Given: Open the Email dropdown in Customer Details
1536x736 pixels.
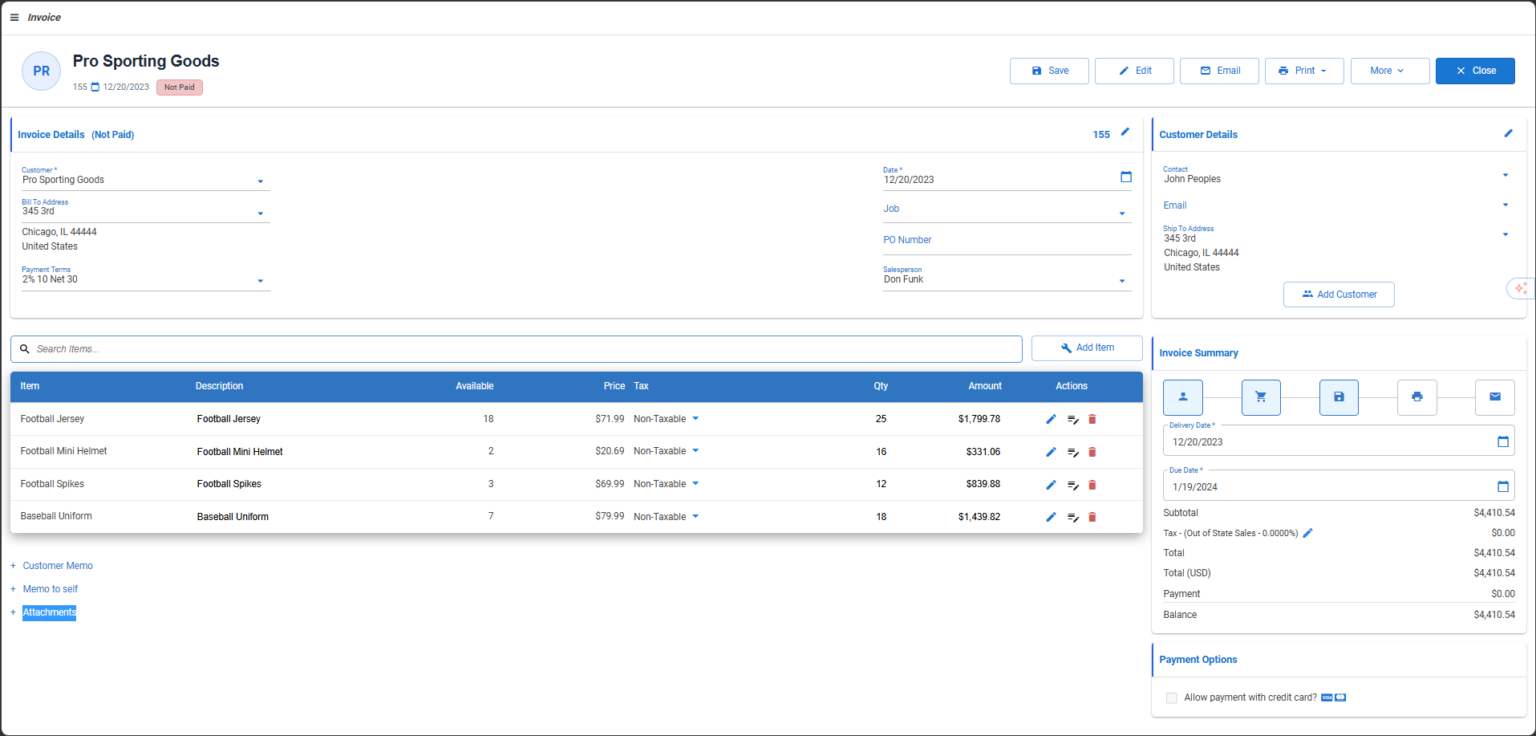Looking at the screenshot, I should 1505,205.
